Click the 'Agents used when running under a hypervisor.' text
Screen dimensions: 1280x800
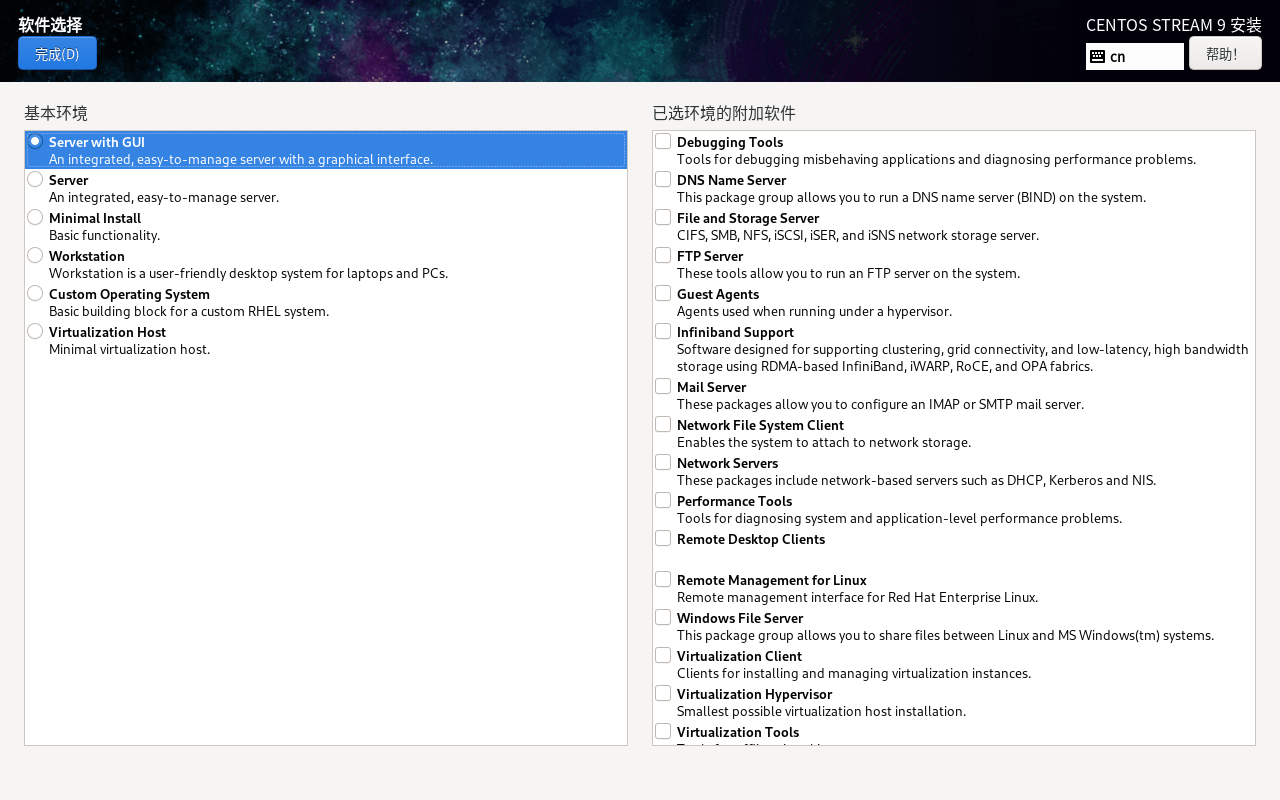click(x=814, y=312)
